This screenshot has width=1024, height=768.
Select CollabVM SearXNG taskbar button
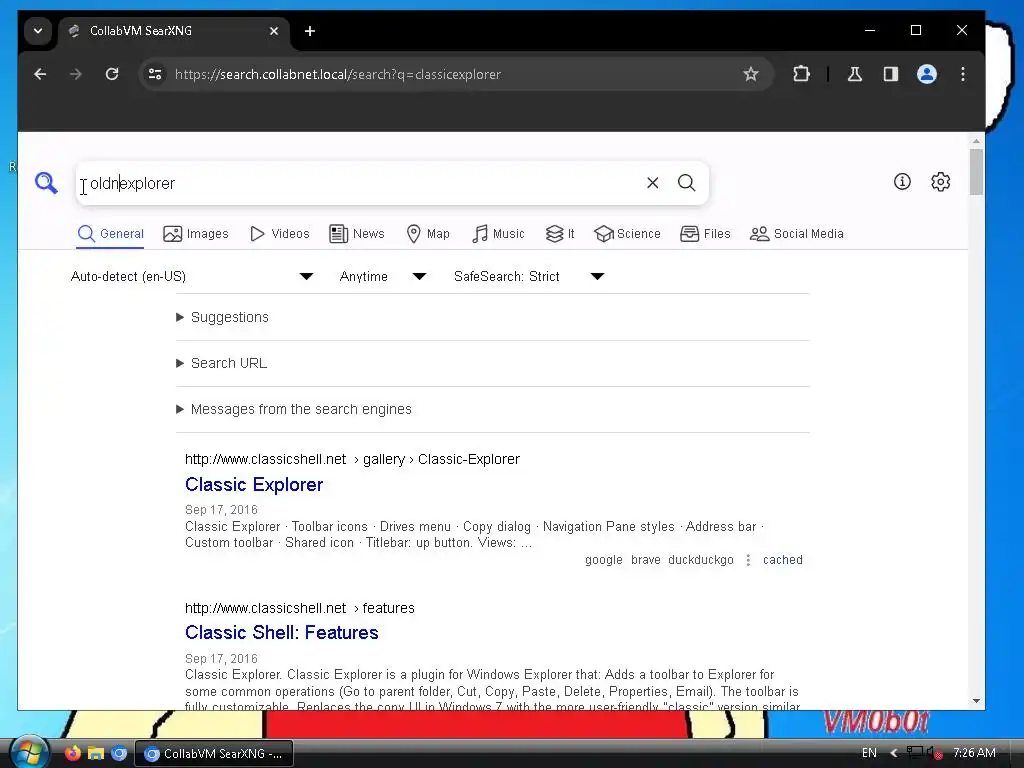214,754
